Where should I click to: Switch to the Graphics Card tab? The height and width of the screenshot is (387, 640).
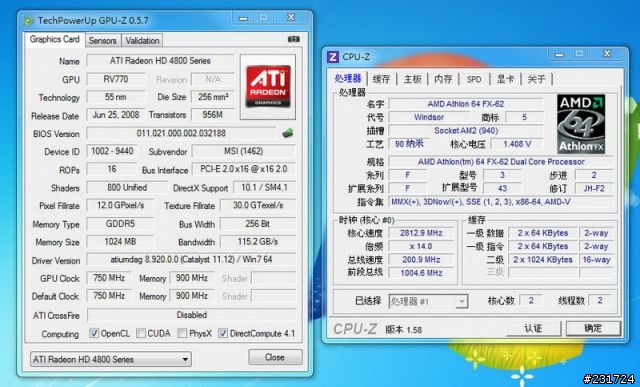click(54, 40)
